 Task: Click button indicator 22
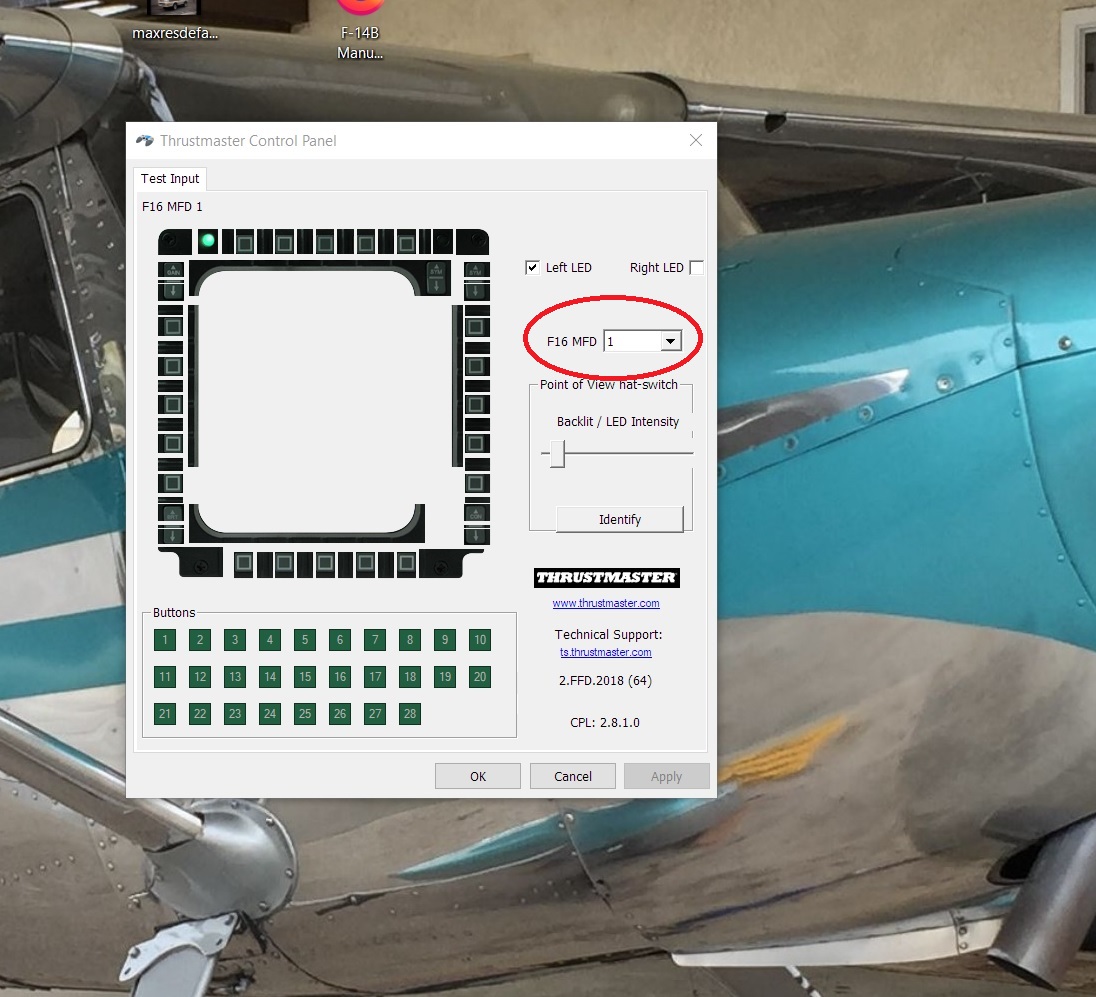(x=200, y=713)
